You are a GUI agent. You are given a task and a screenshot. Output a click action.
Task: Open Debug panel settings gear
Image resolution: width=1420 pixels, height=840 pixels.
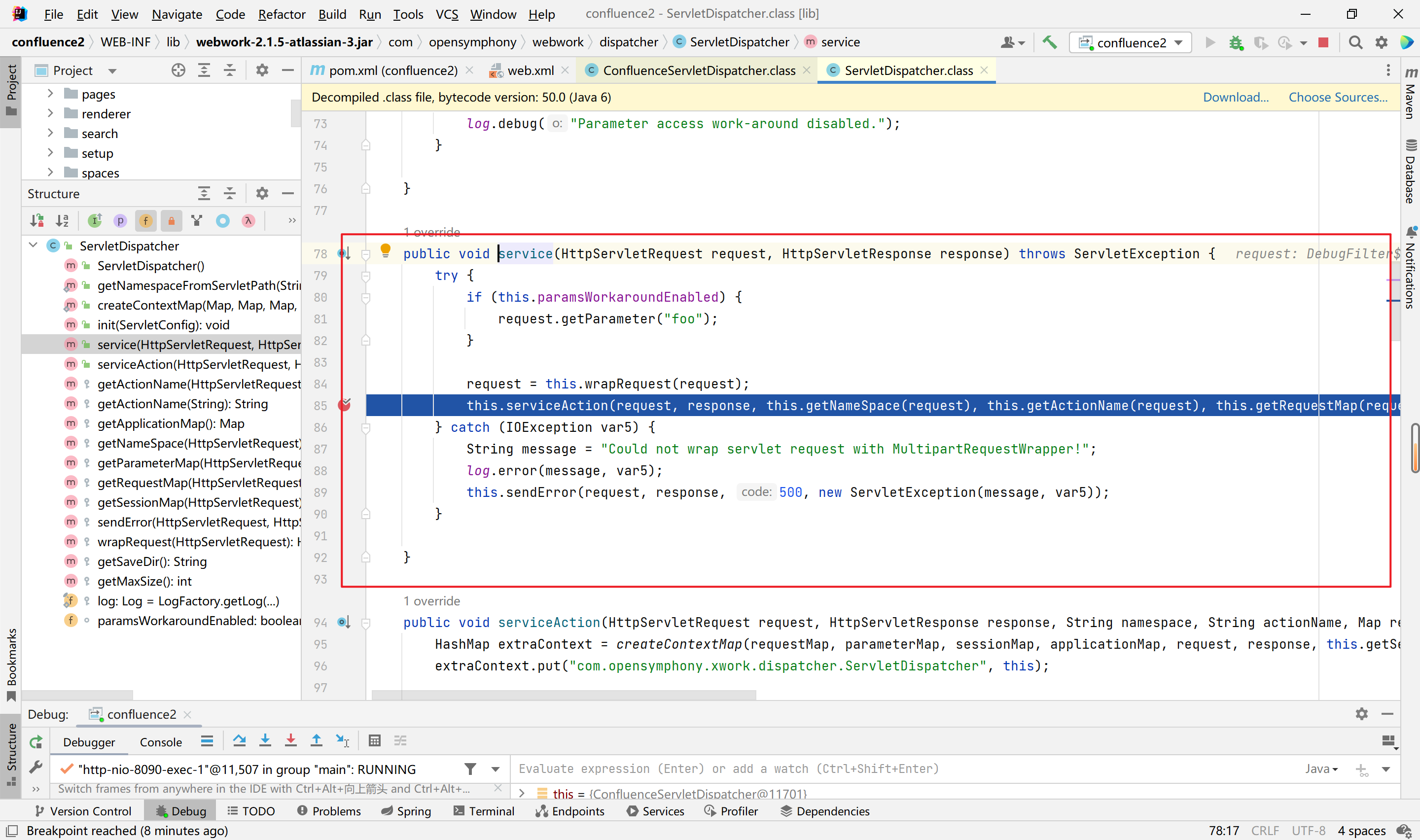(1362, 714)
